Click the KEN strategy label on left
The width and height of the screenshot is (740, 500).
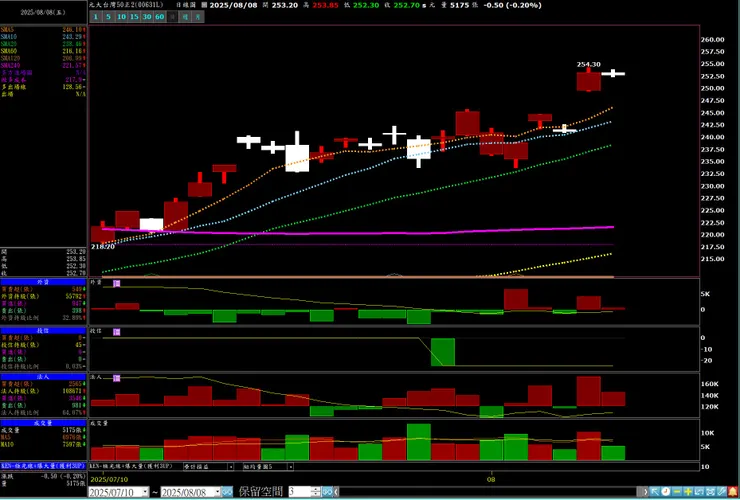tap(43, 466)
